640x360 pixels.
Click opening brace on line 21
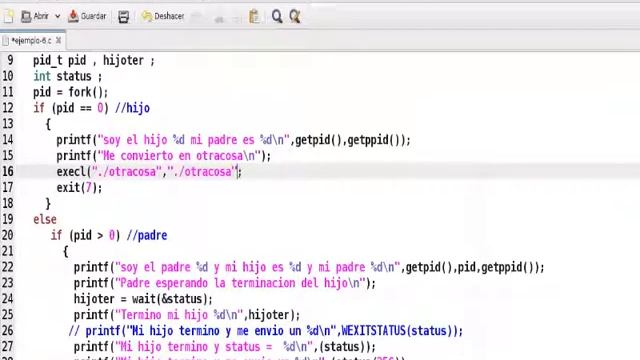point(66,251)
